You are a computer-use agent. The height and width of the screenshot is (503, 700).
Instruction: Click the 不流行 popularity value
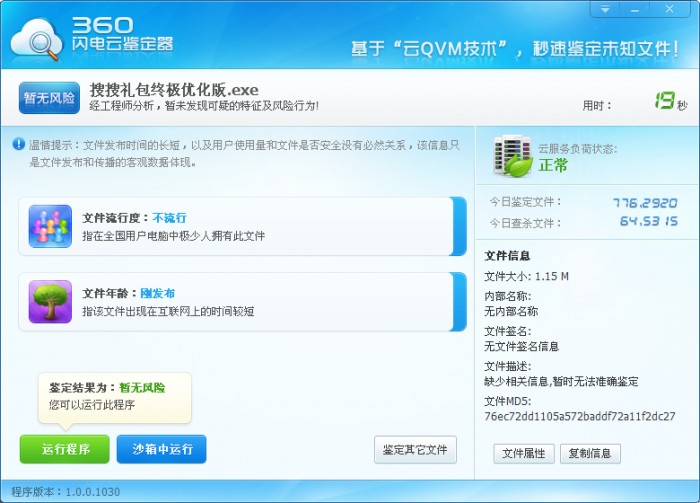pos(169,218)
